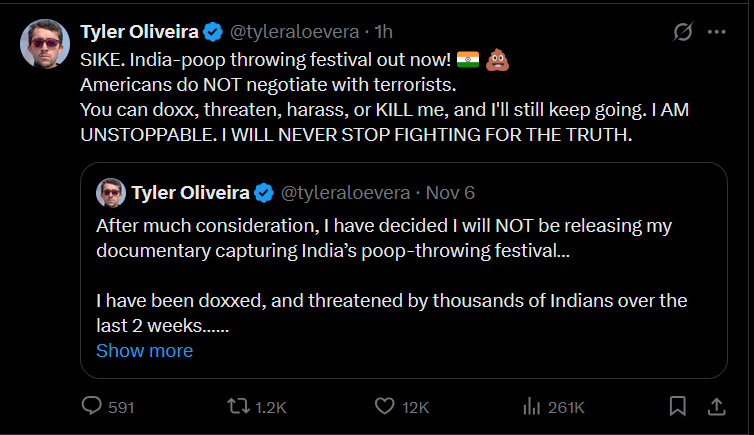Click the Grok circle-slash icon
The width and height of the screenshot is (754, 435).
[x=684, y=32]
